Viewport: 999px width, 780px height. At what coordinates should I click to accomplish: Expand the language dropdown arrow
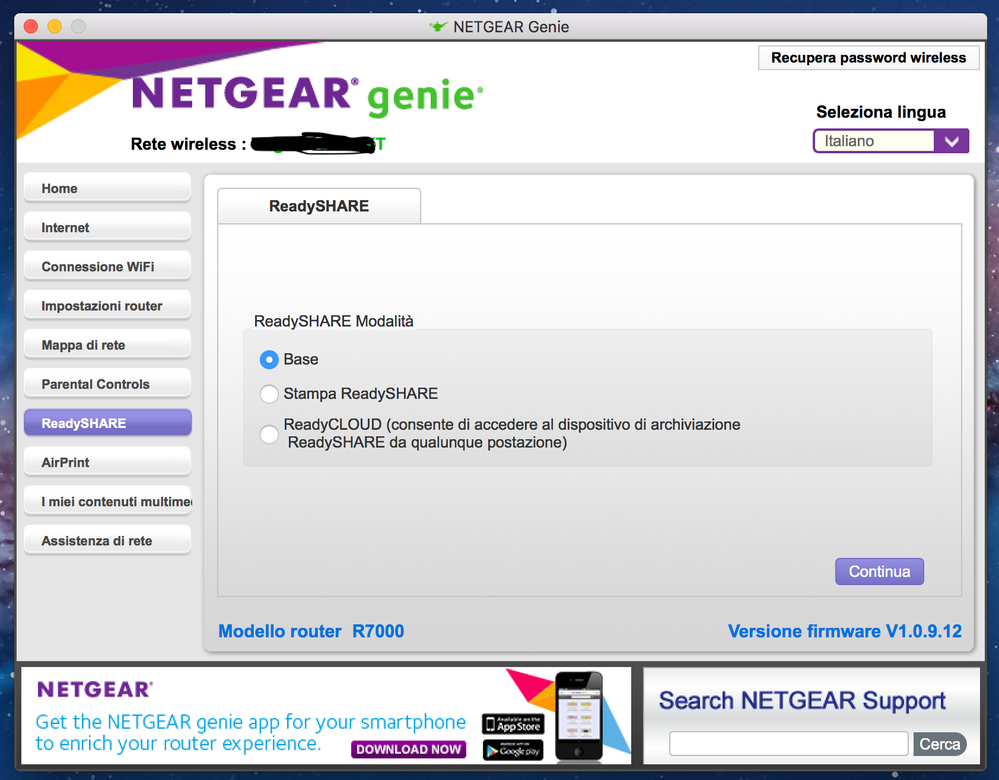click(951, 141)
